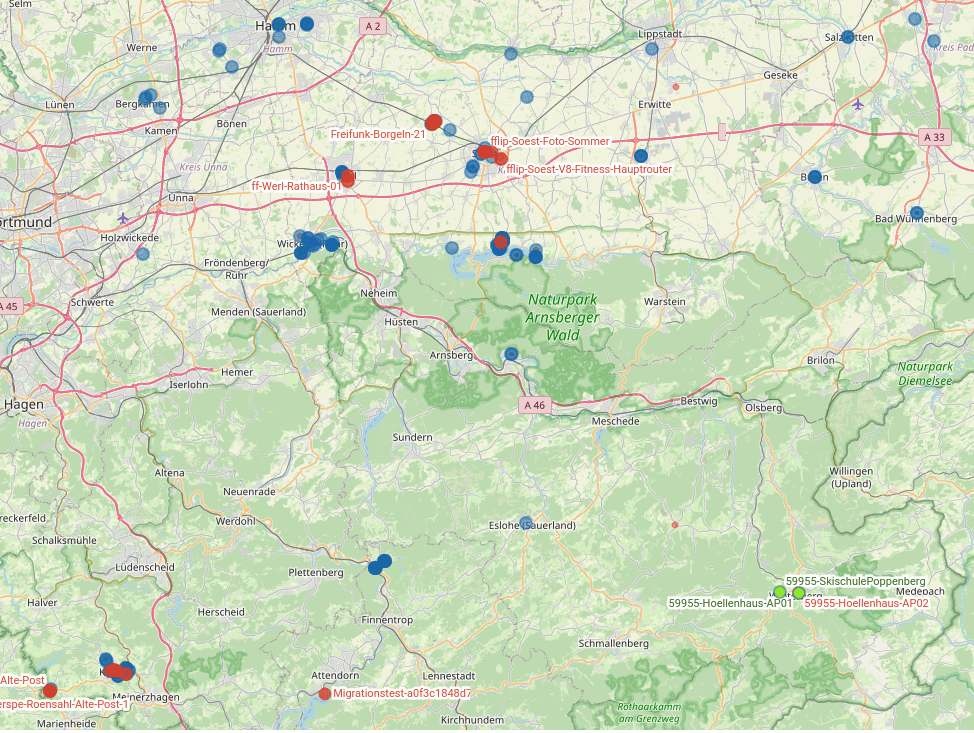Click the red Migrationstest-a0f3c1848d7 node marker
Image resolution: width=974 pixels, height=733 pixels.
pos(325,693)
